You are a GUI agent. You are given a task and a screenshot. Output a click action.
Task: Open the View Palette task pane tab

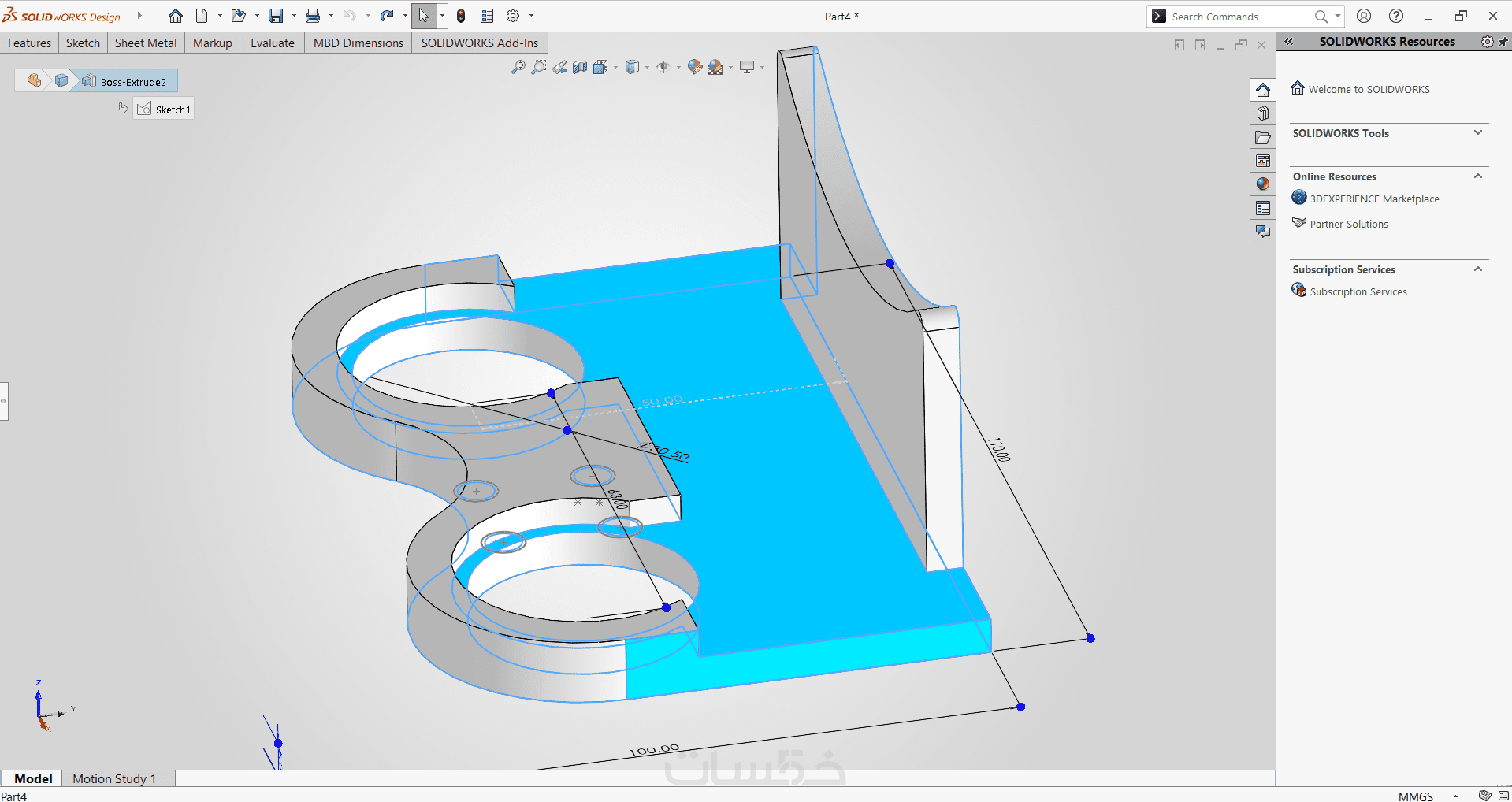point(1263,161)
